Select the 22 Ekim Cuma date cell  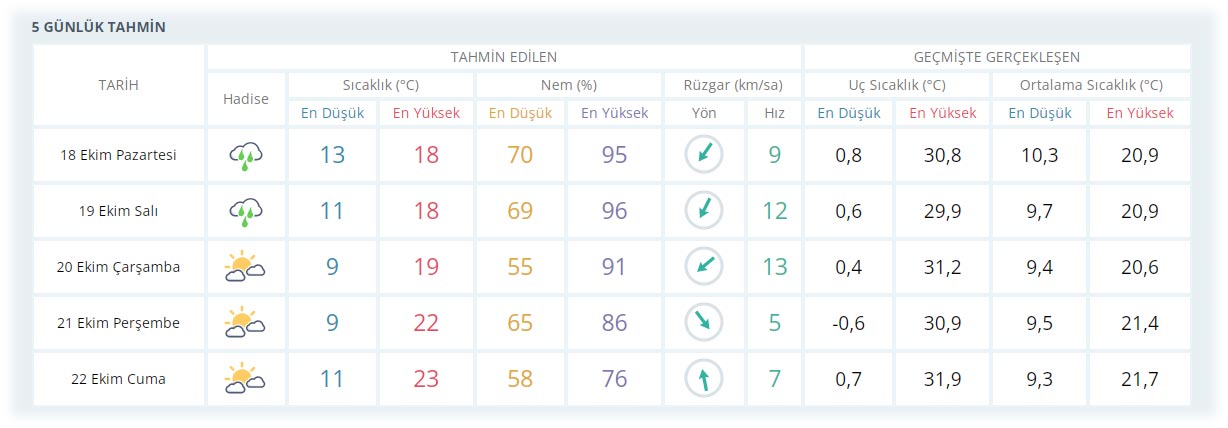(119, 379)
